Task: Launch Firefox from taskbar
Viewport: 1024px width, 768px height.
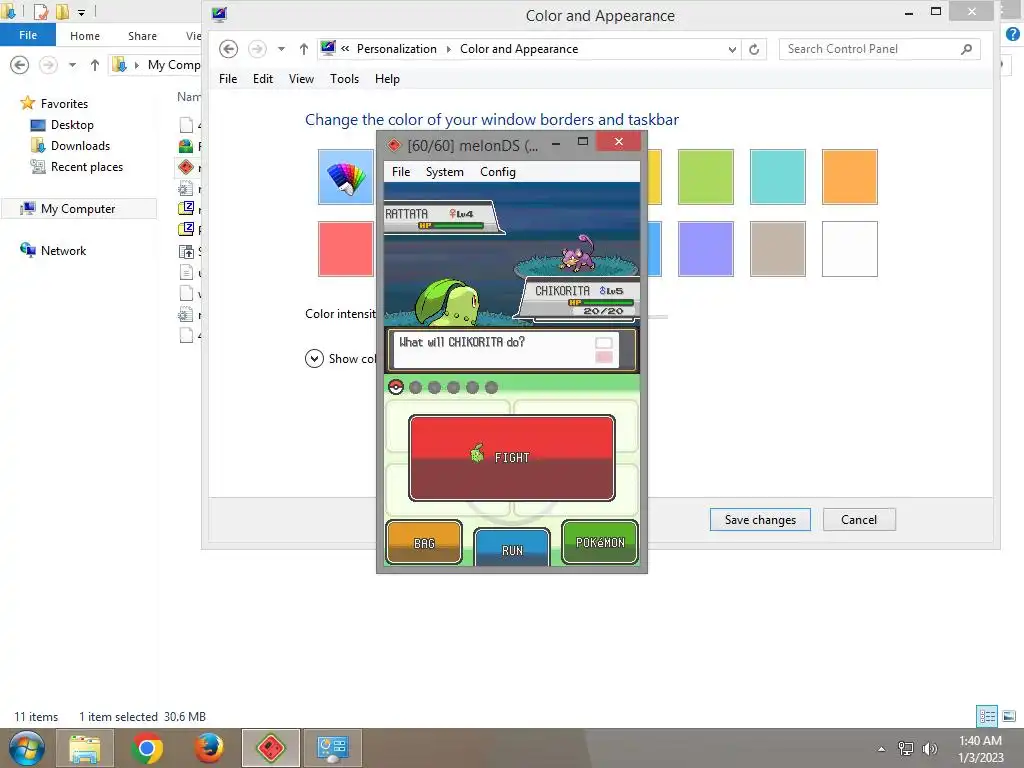Action: (209, 748)
